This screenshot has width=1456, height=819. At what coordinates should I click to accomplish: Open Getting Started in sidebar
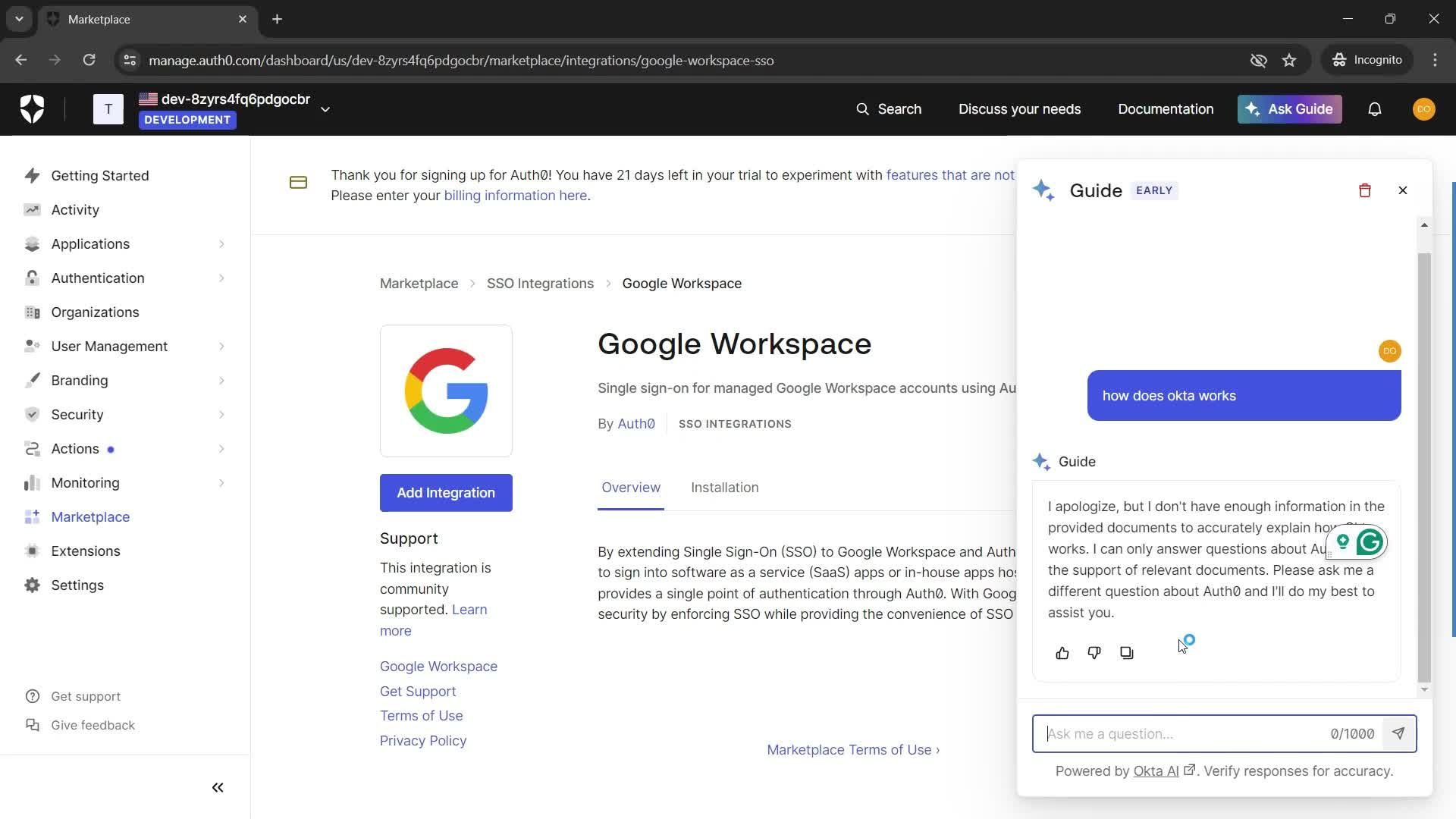point(100,176)
